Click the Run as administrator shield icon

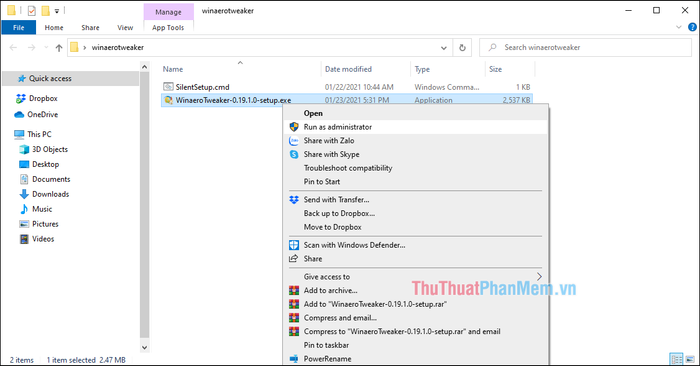tap(294, 127)
